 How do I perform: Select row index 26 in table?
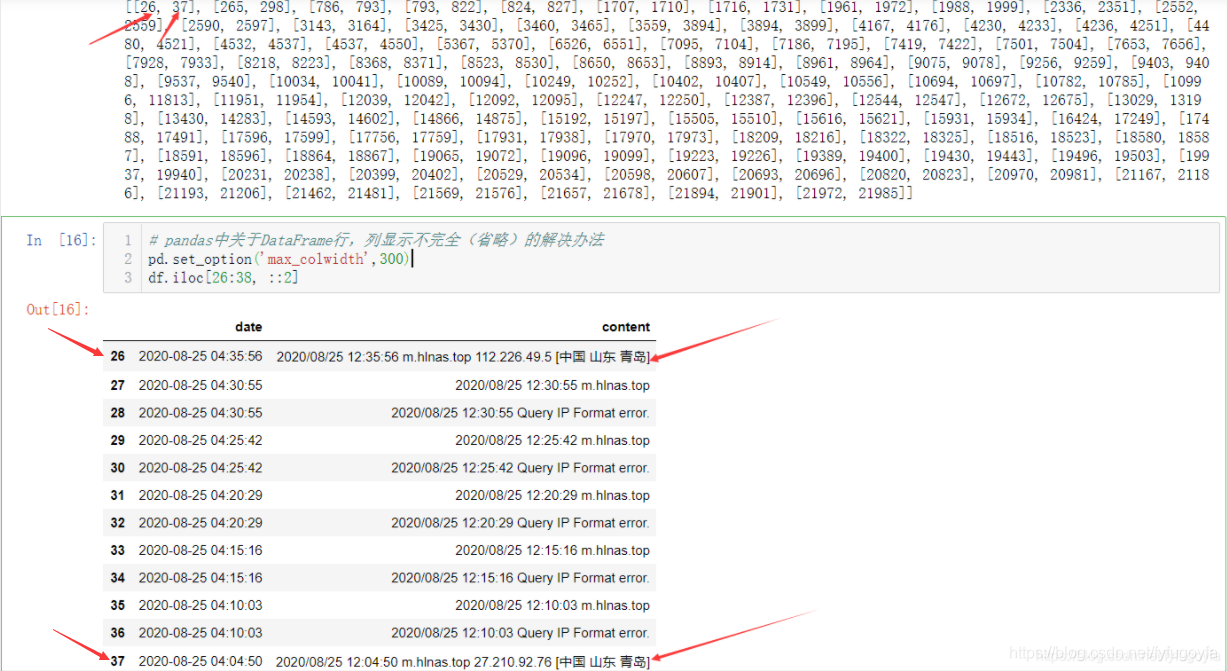tap(118, 356)
